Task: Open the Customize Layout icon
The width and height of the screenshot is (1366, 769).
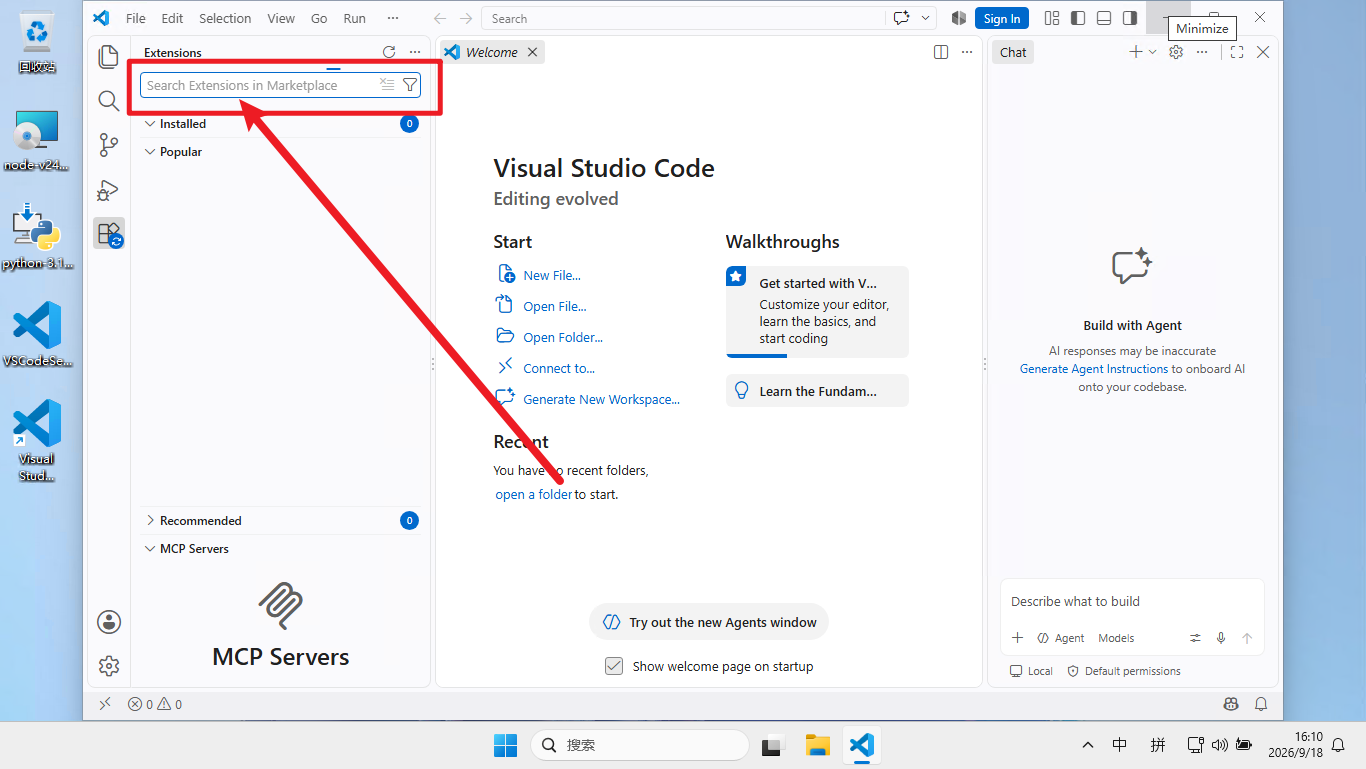Action: pos(1052,18)
